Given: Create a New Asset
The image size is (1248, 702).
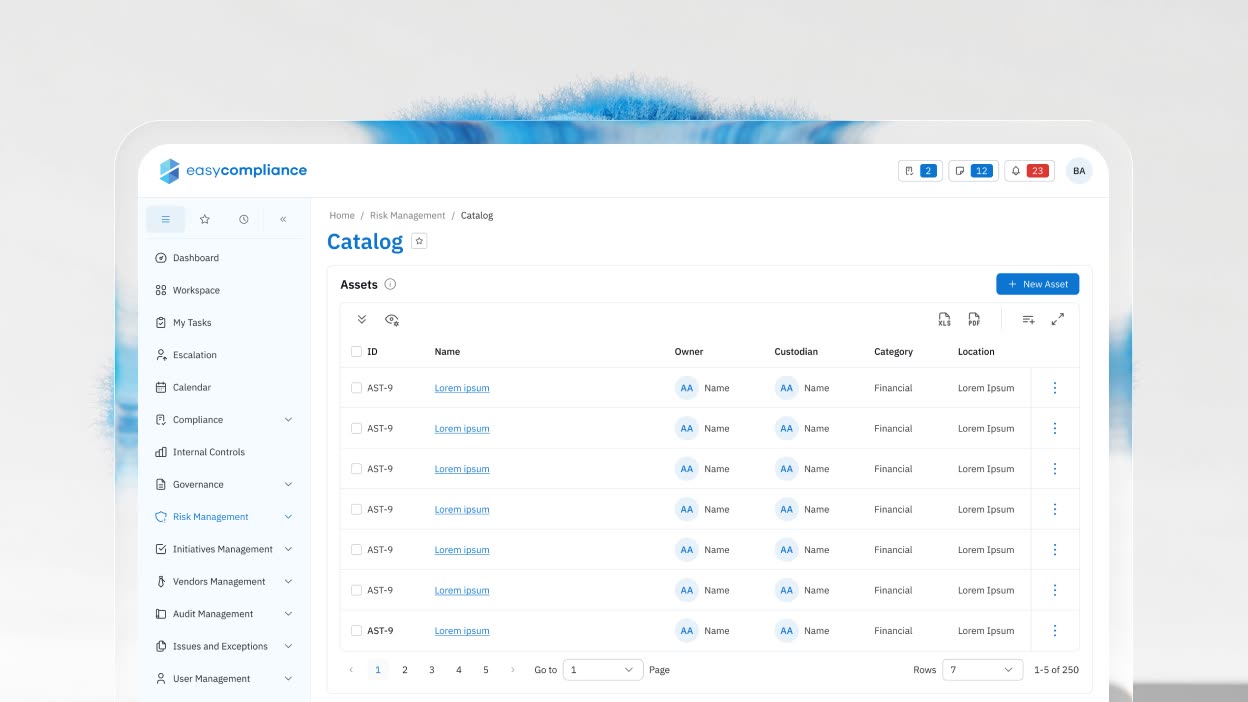Looking at the screenshot, I should [1037, 284].
